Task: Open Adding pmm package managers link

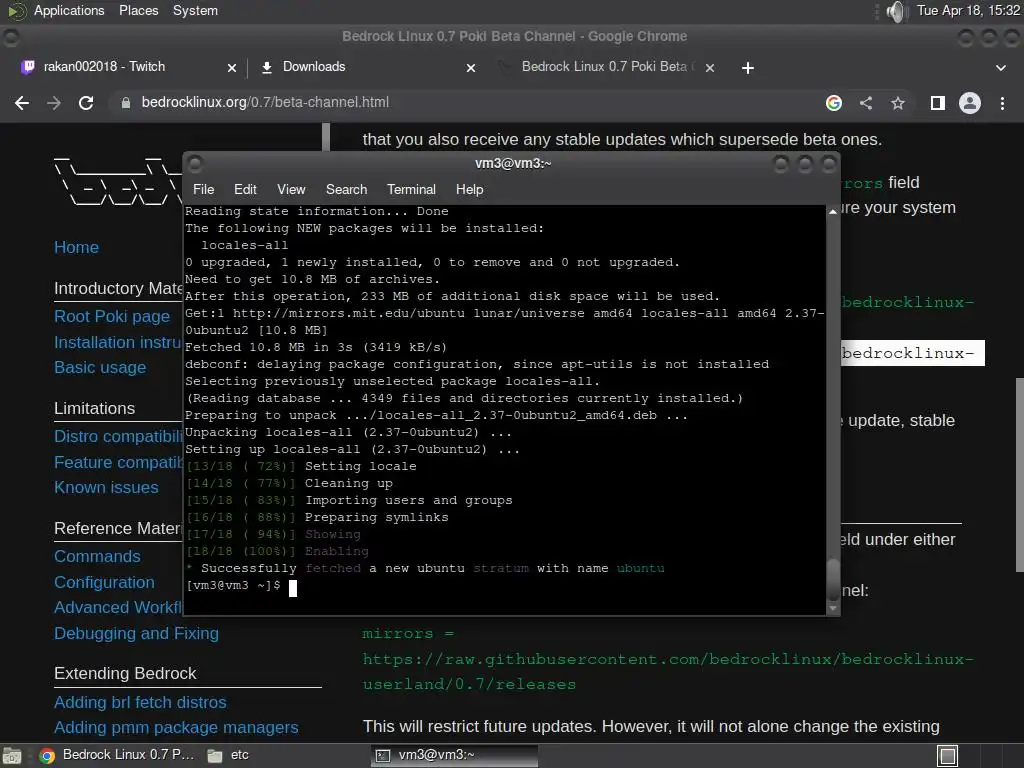Action: [x=176, y=728]
